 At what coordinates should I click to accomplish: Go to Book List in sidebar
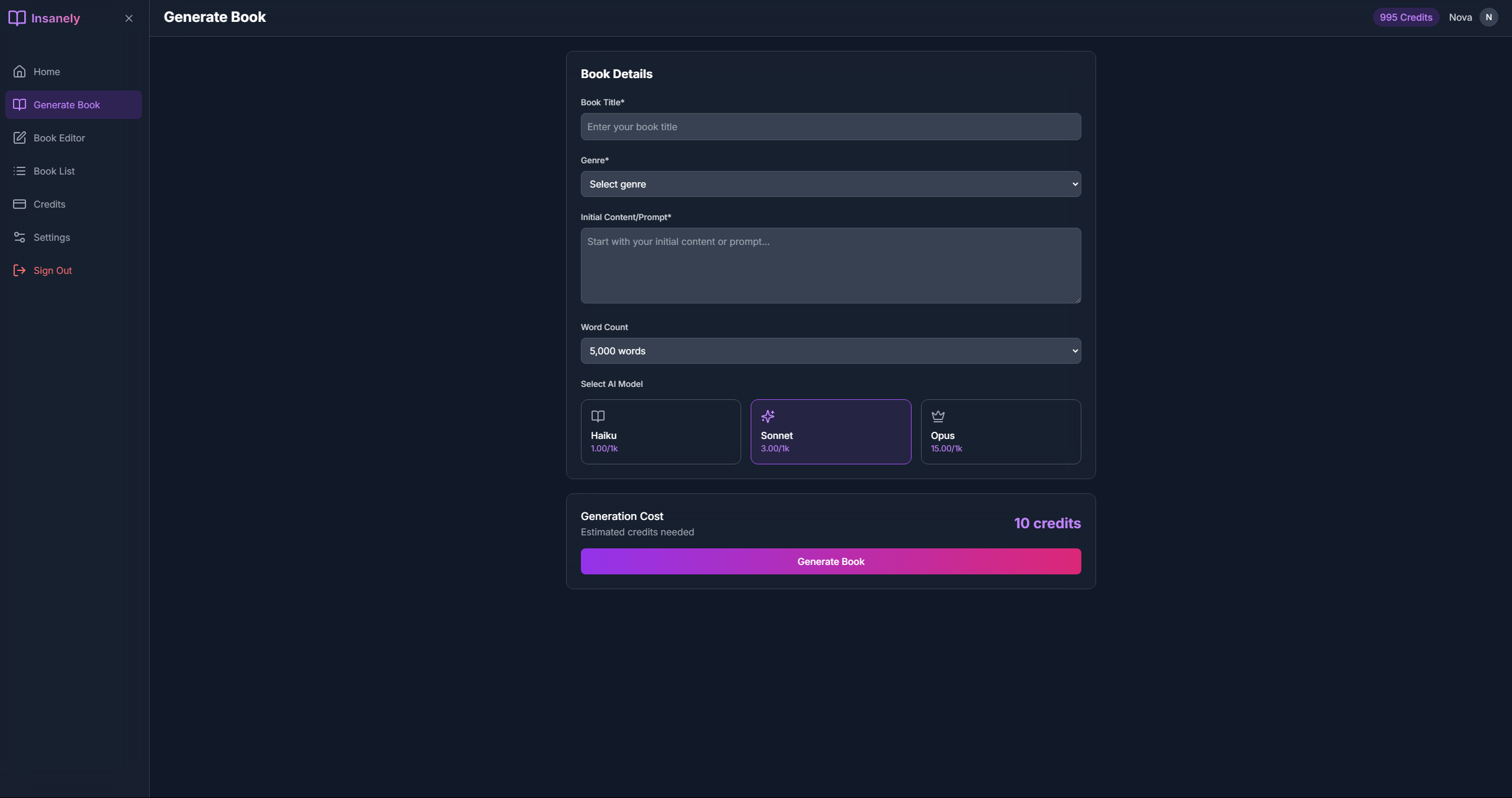click(54, 171)
